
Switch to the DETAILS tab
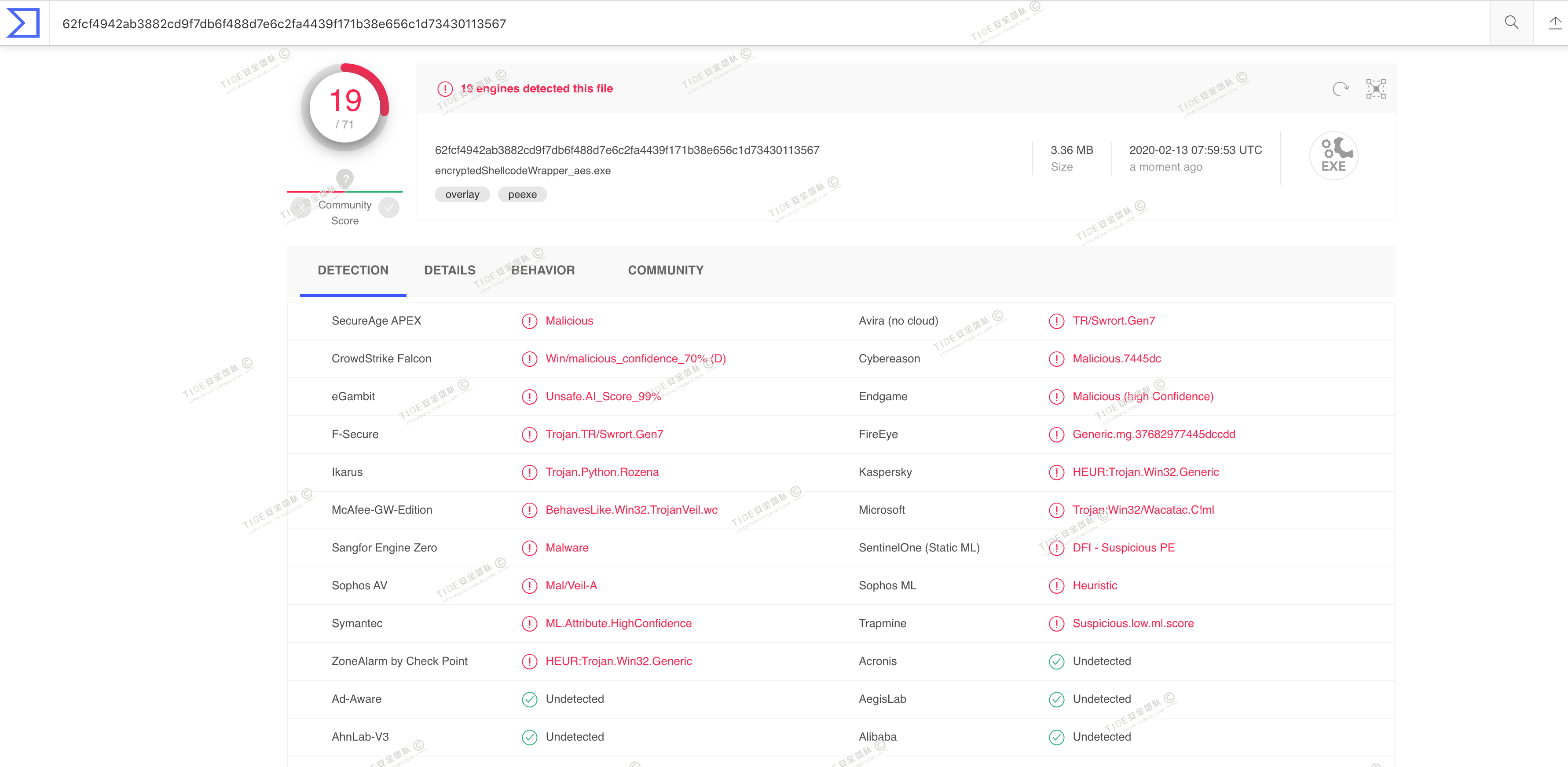point(449,270)
